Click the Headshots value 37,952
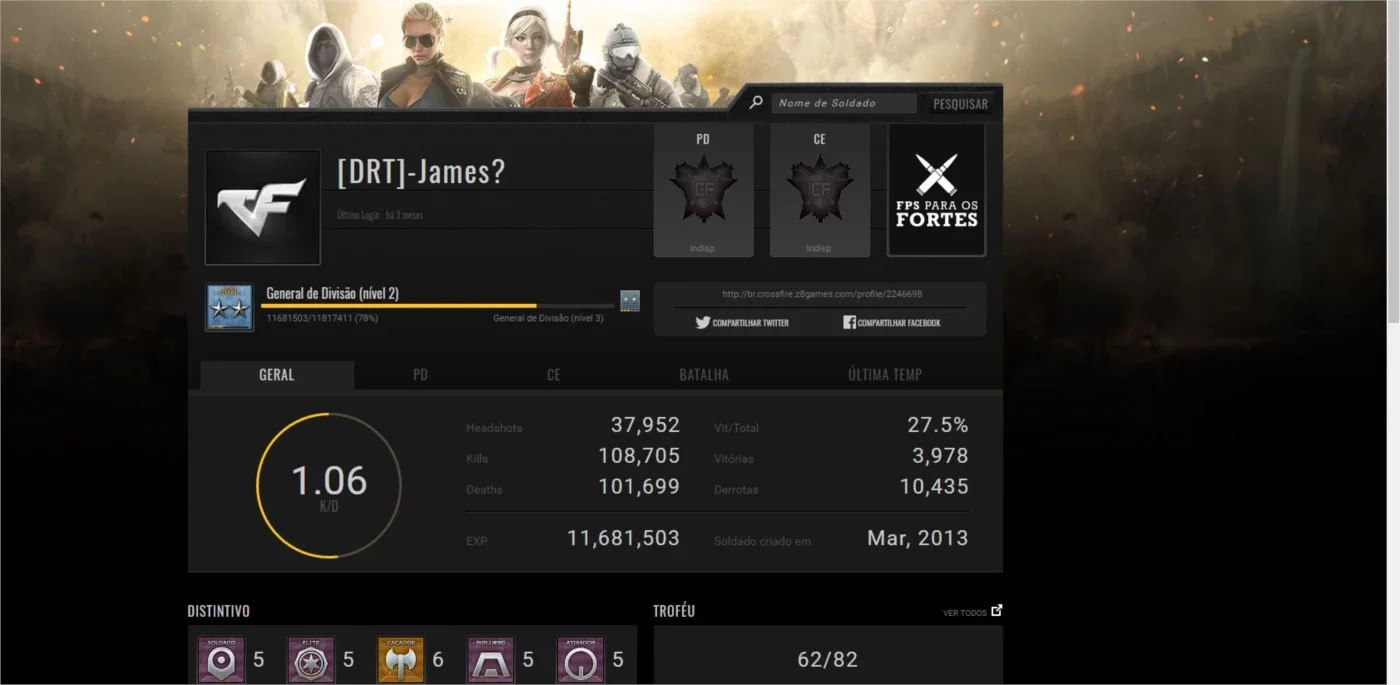 pyautogui.click(x=645, y=425)
